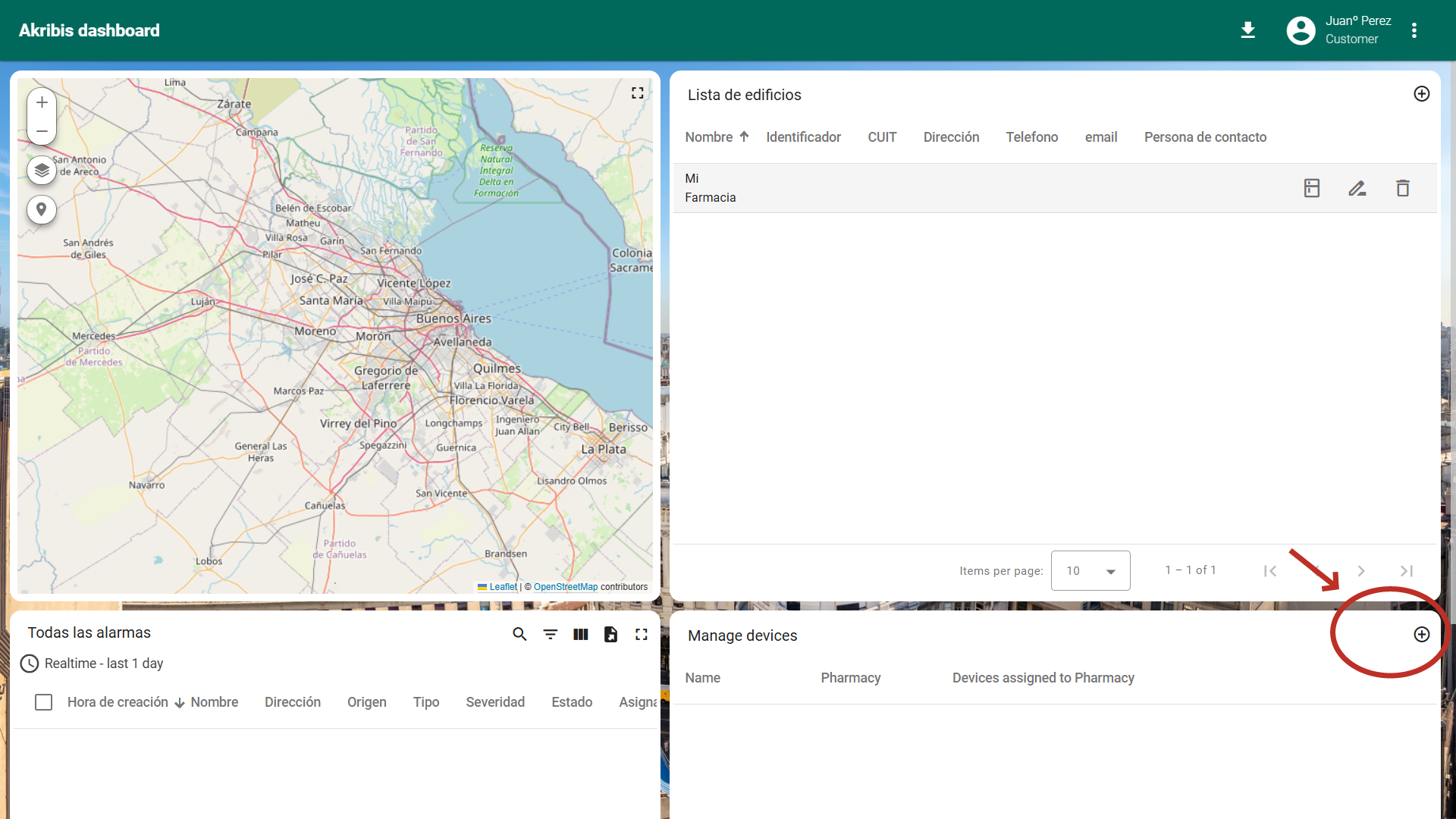Zoom in on the map
The image size is (1456, 819).
(42, 102)
